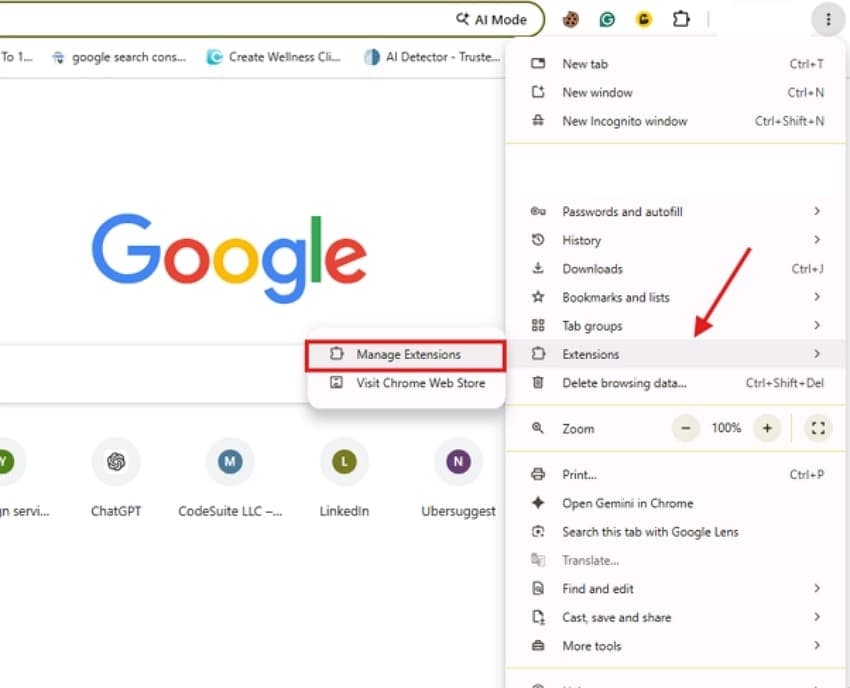Open Passwords and autofill submenu

(675, 211)
